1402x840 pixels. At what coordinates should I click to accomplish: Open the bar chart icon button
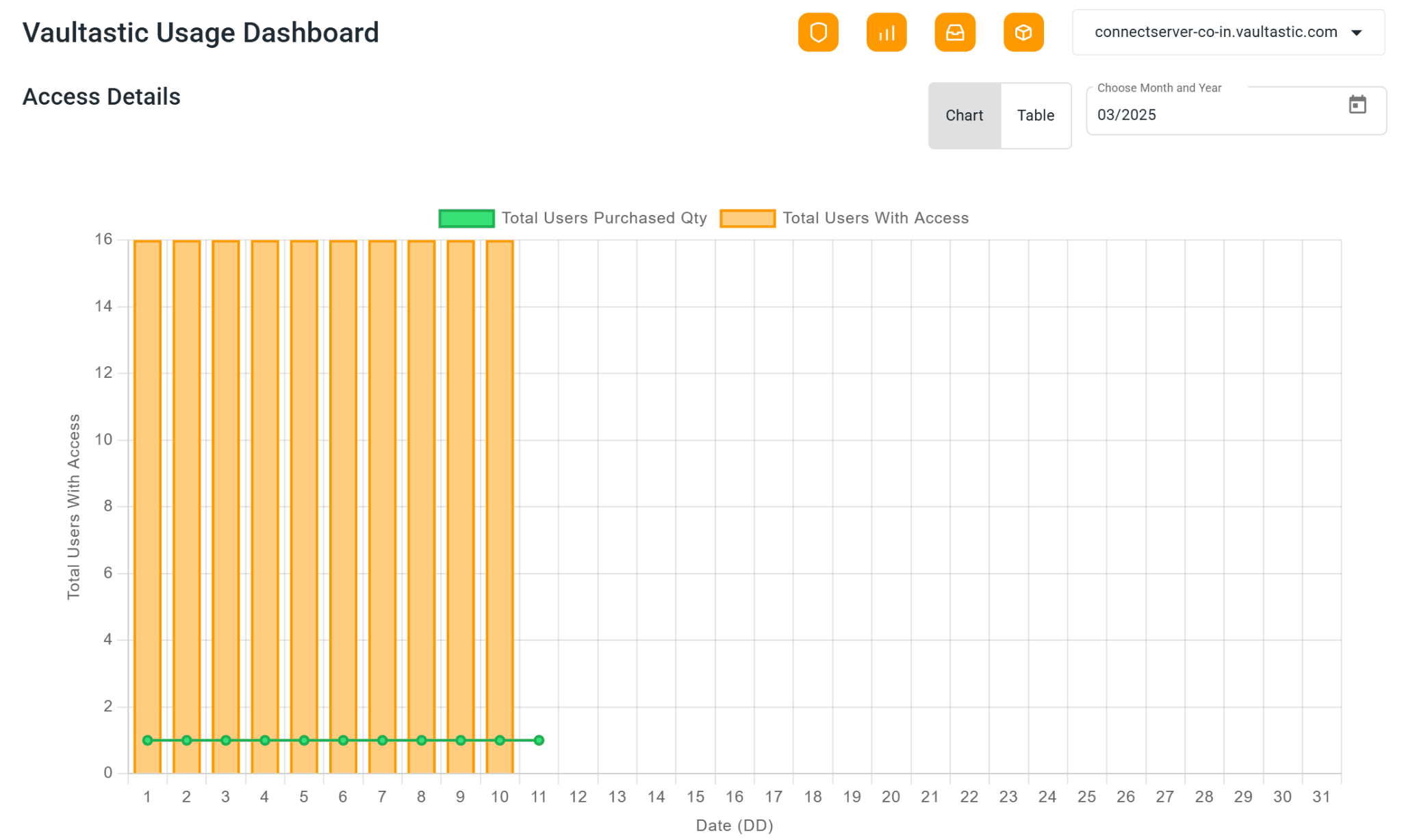(886, 32)
